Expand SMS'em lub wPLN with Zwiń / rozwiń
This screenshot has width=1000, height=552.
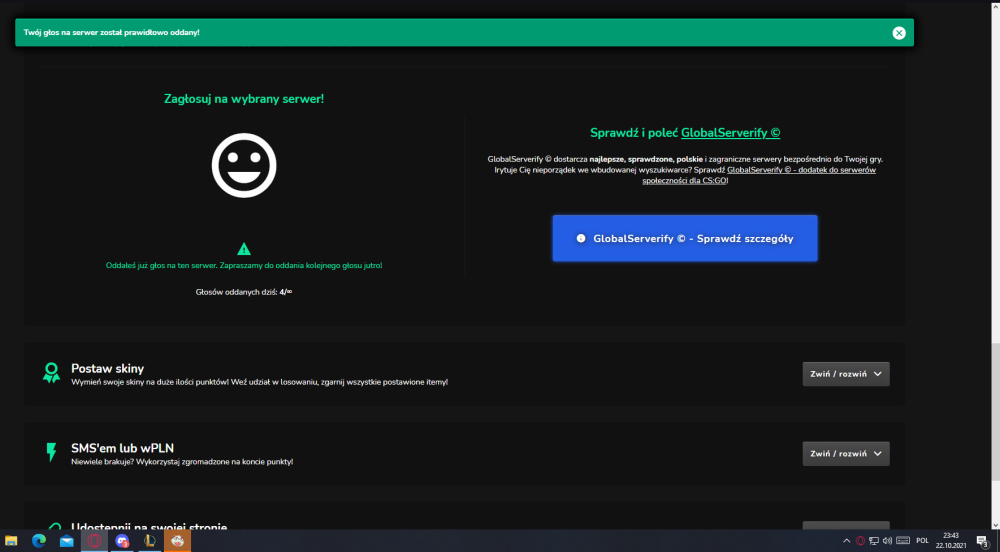click(x=846, y=454)
